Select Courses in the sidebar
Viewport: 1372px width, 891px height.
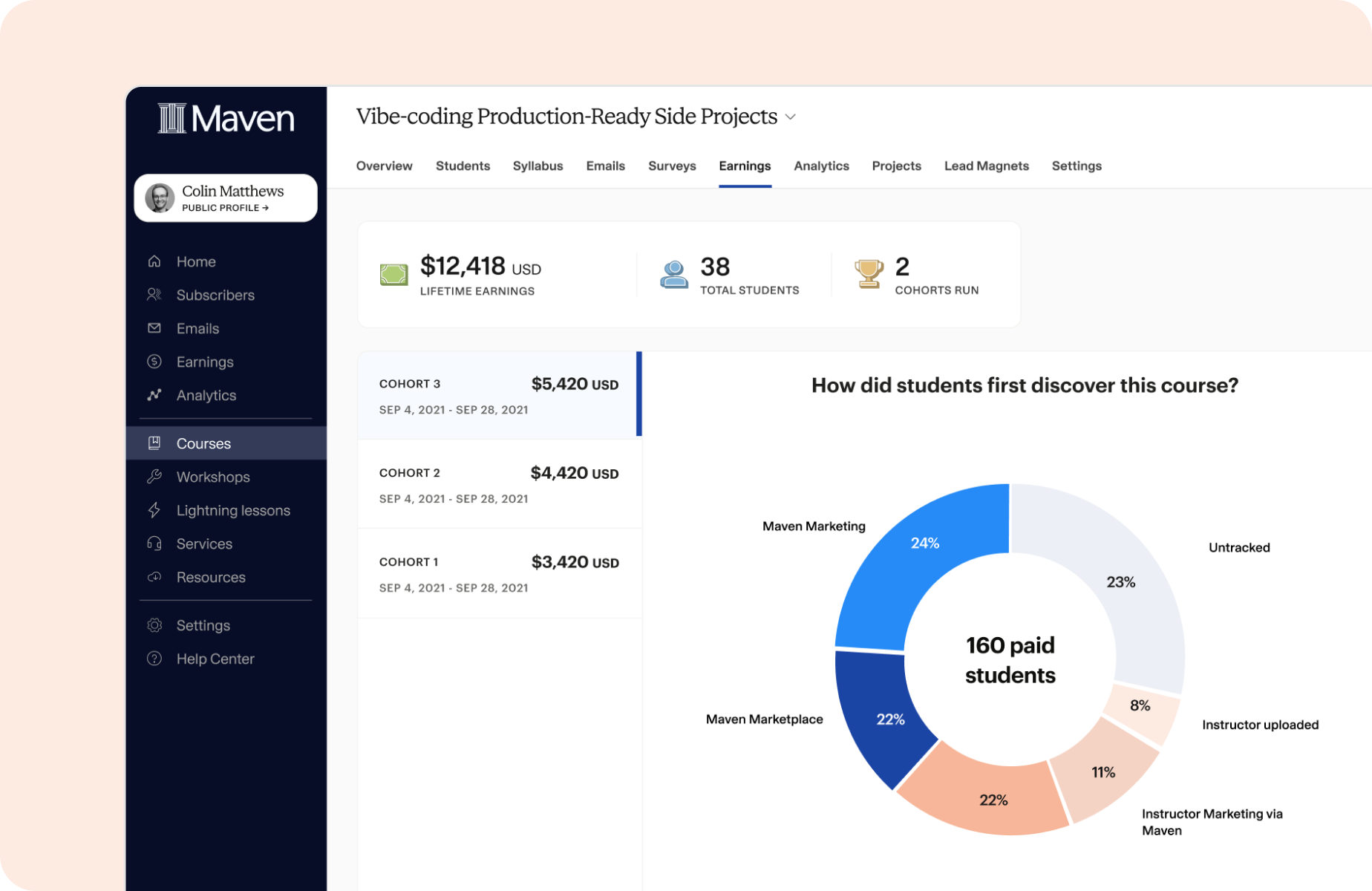(x=203, y=443)
